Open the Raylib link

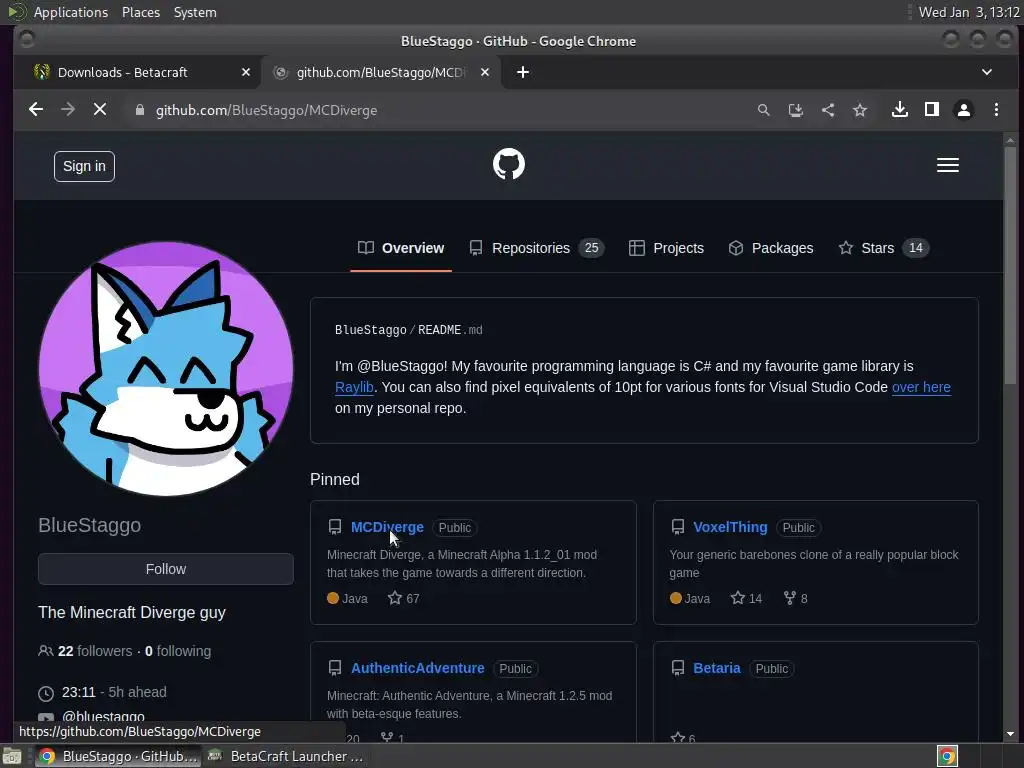pyautogui.click(x=354, y=387)
